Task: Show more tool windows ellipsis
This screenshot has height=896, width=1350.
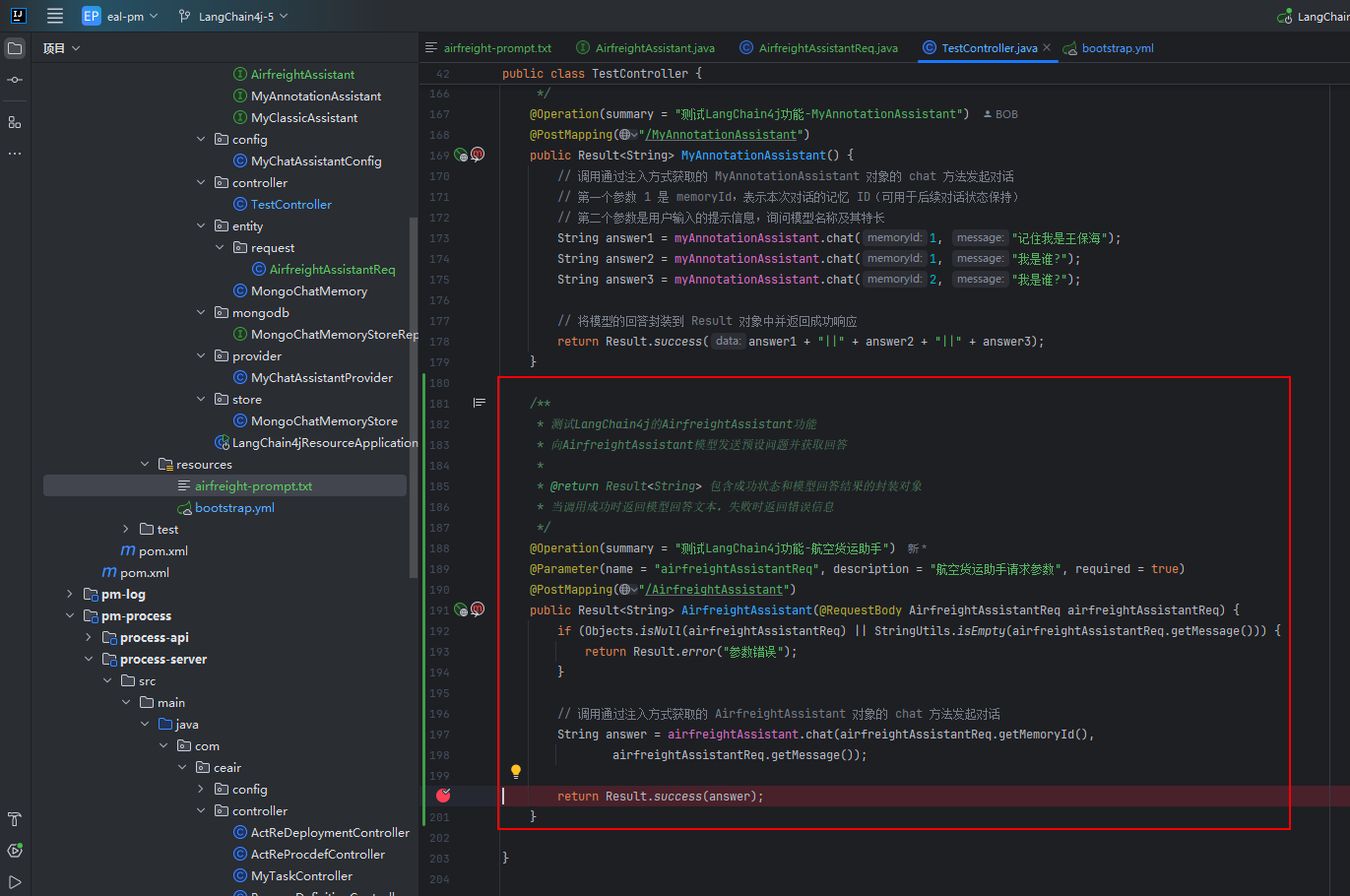Action: coord(15,154)
